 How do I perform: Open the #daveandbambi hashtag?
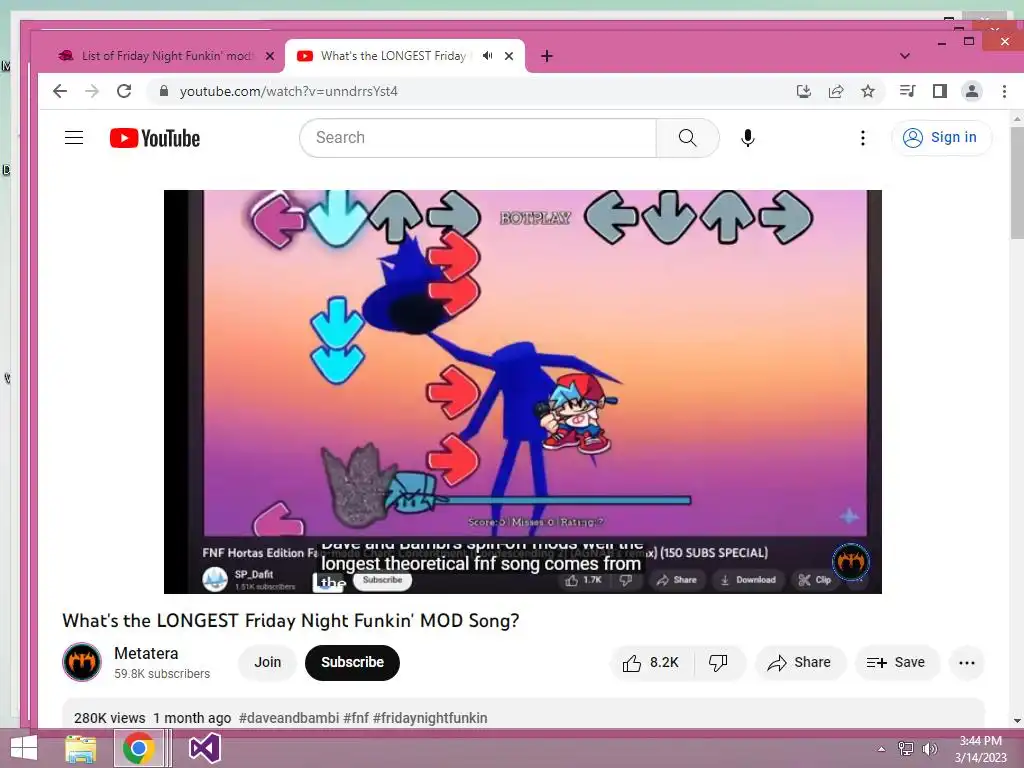[289, 718]
